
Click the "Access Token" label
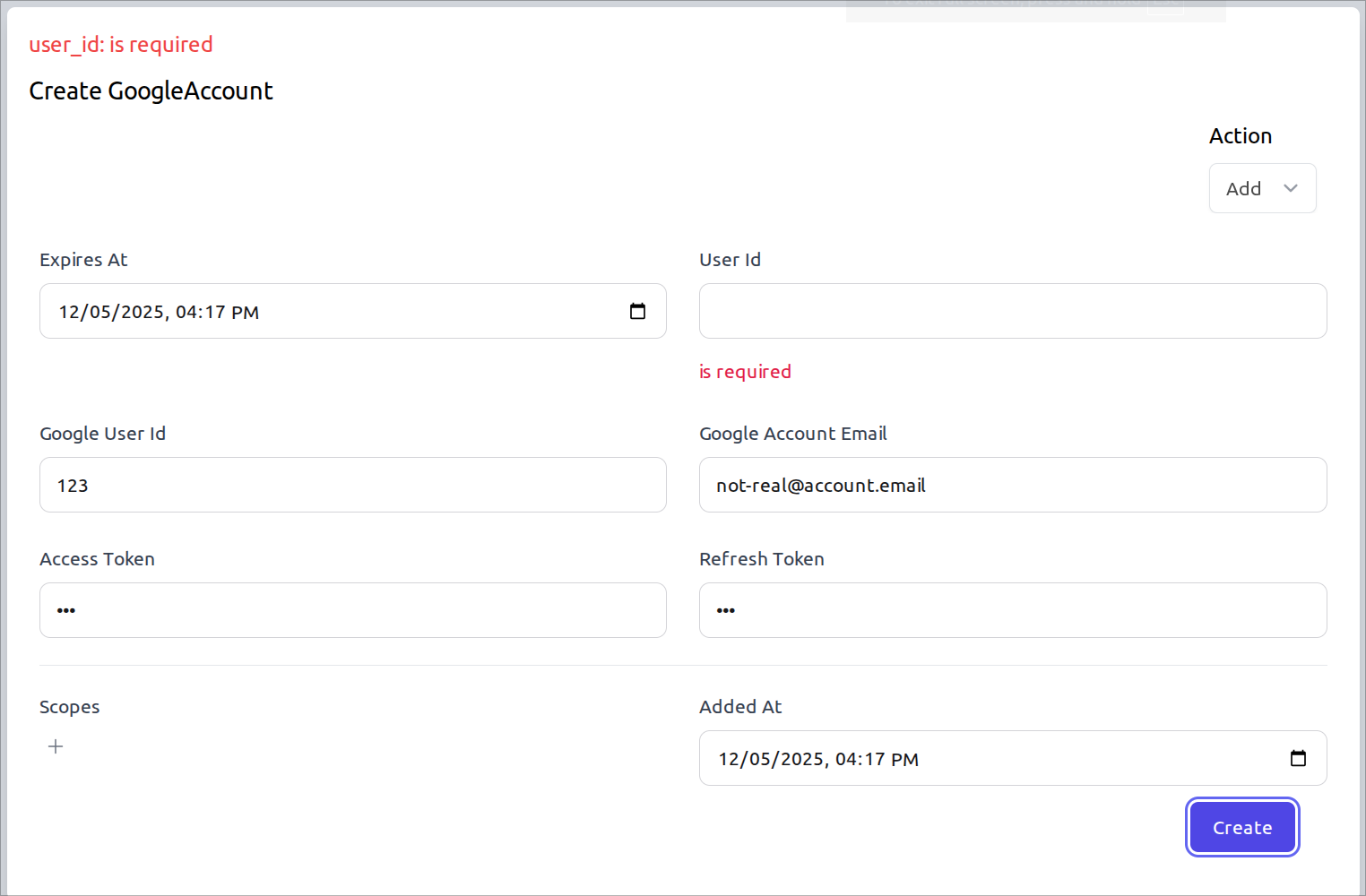(97, 559)
